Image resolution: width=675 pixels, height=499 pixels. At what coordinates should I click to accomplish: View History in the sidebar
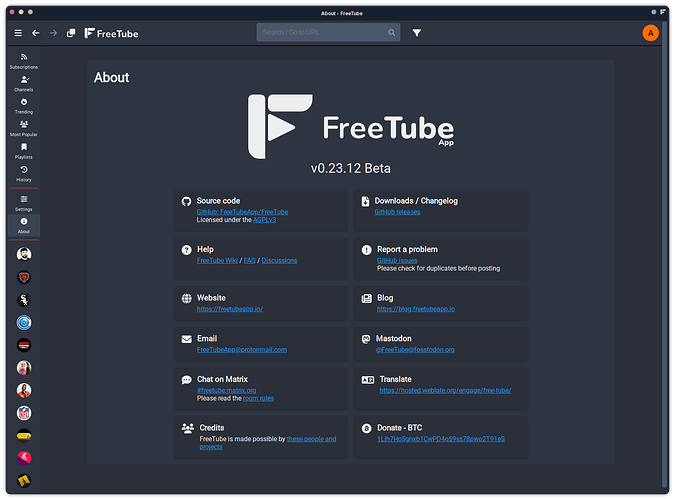point(24,173)
